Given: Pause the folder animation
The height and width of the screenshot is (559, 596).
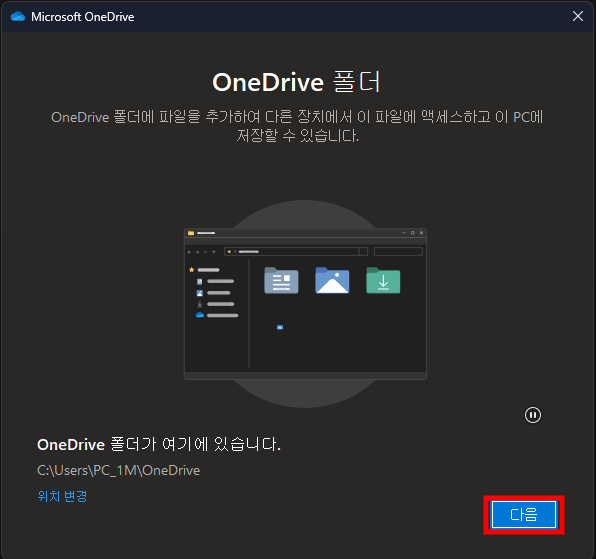Looking at the screenshot, I should pos(533,415).
